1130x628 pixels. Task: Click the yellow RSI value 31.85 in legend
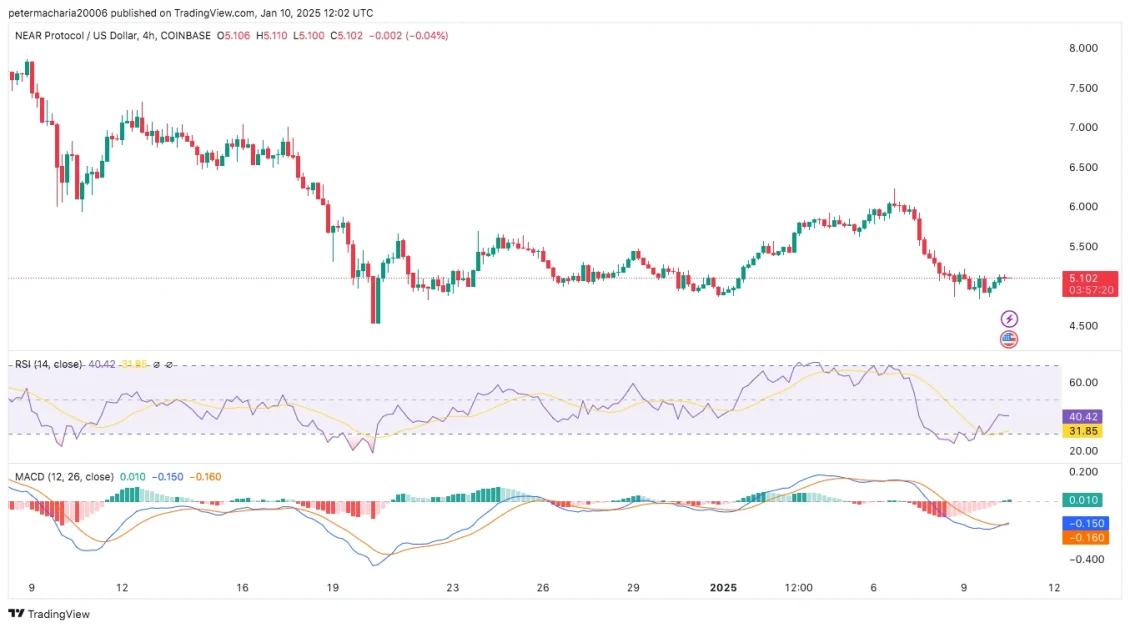(134, 364)
